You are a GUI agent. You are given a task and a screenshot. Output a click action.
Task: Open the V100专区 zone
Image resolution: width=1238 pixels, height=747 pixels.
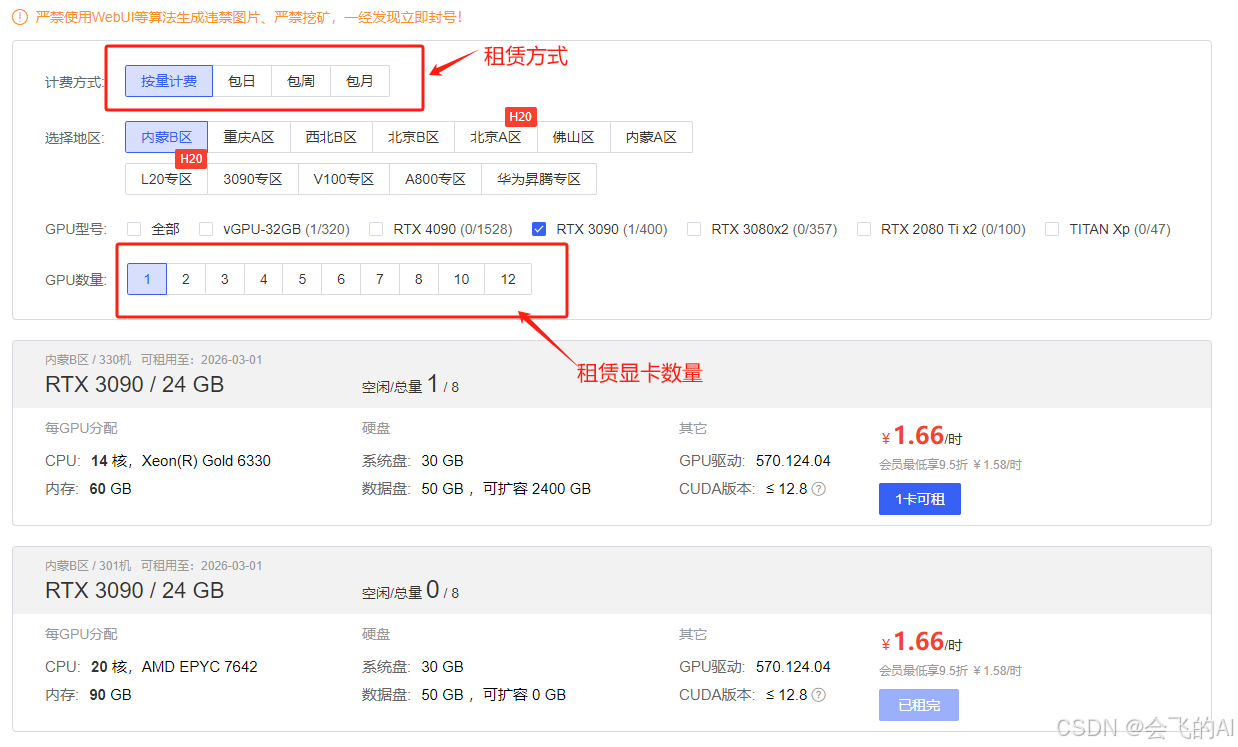click(344, 179)
